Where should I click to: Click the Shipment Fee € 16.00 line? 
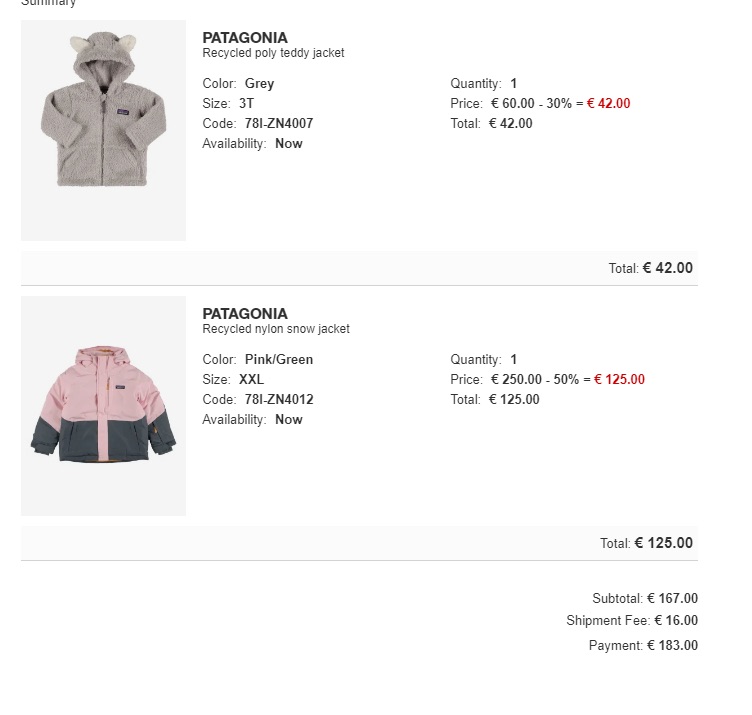point(632,621)
